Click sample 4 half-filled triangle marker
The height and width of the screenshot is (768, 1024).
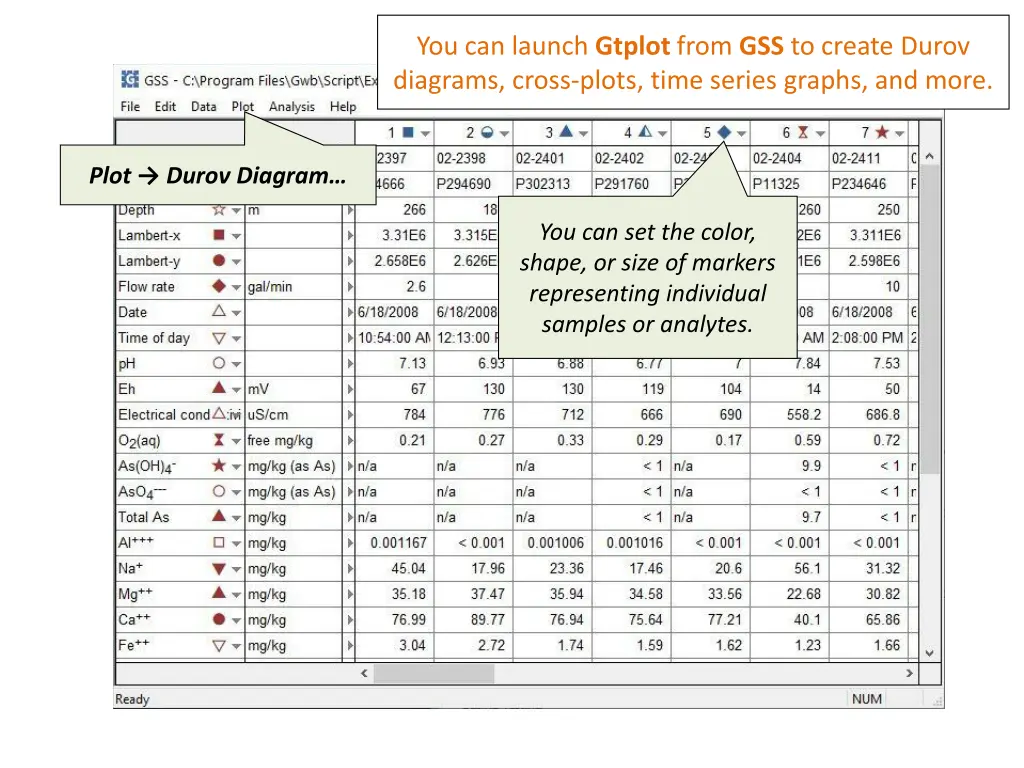(645, 132)
